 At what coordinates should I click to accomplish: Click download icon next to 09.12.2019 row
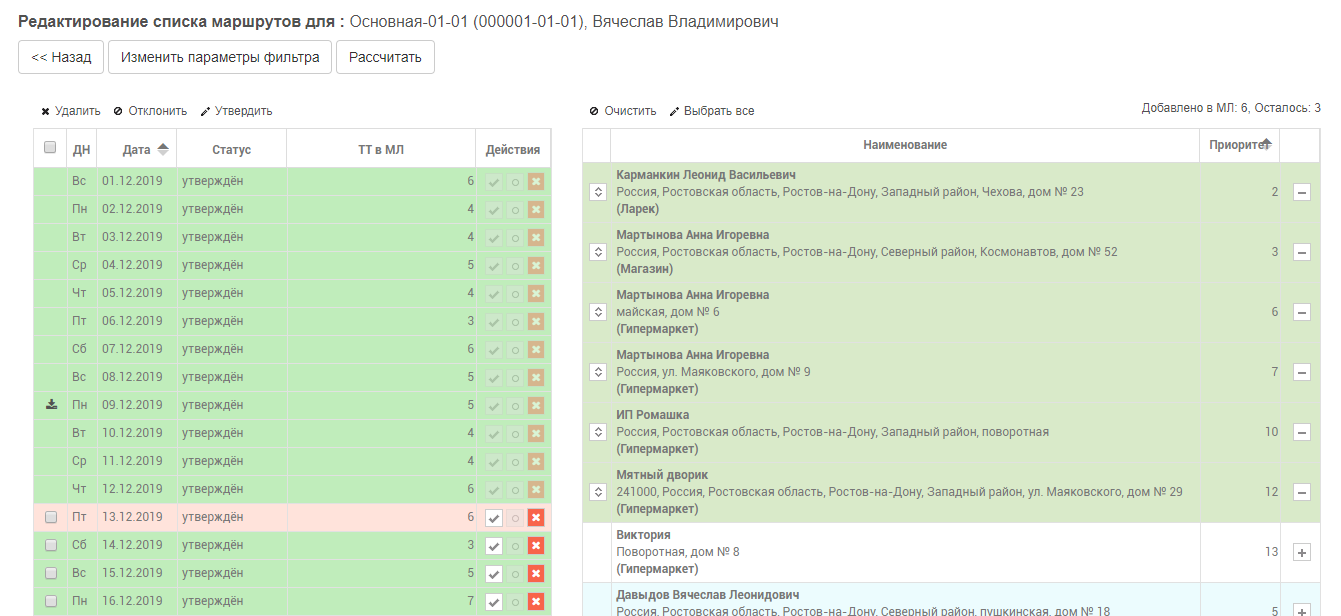click(51, 405)
